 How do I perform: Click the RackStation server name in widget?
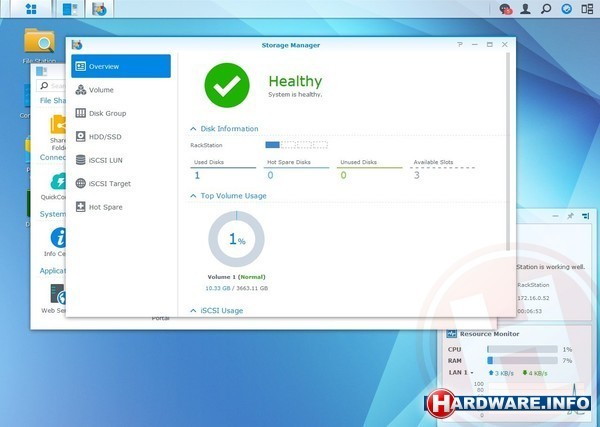pos(533,285)
